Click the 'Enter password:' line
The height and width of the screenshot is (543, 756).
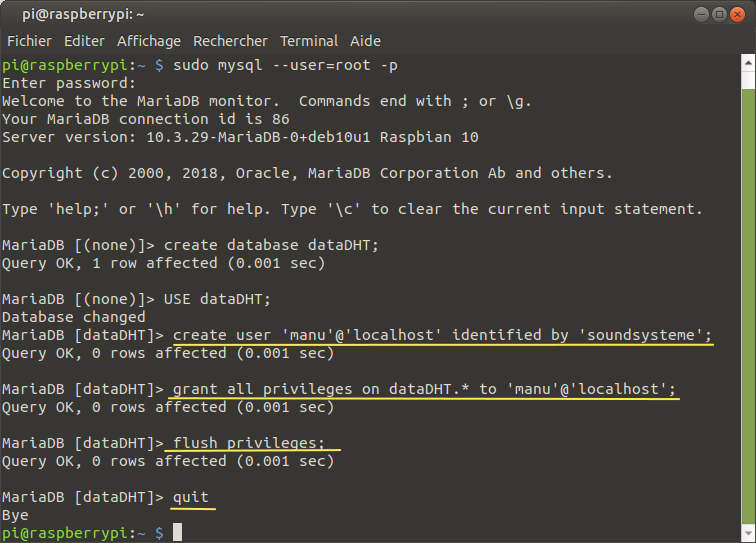tap(69, 83)
